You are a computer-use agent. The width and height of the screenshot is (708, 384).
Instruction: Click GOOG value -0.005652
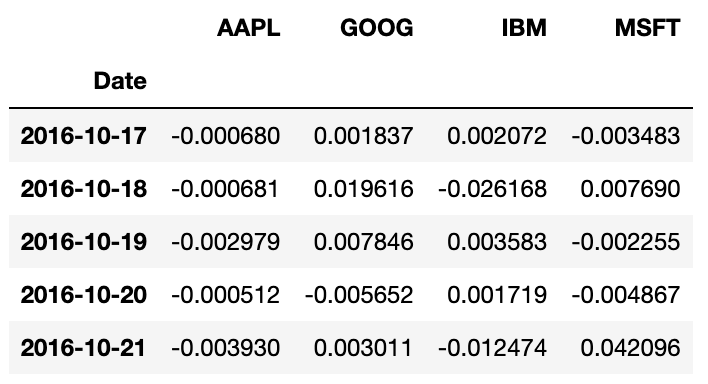[x=359, y=295]
